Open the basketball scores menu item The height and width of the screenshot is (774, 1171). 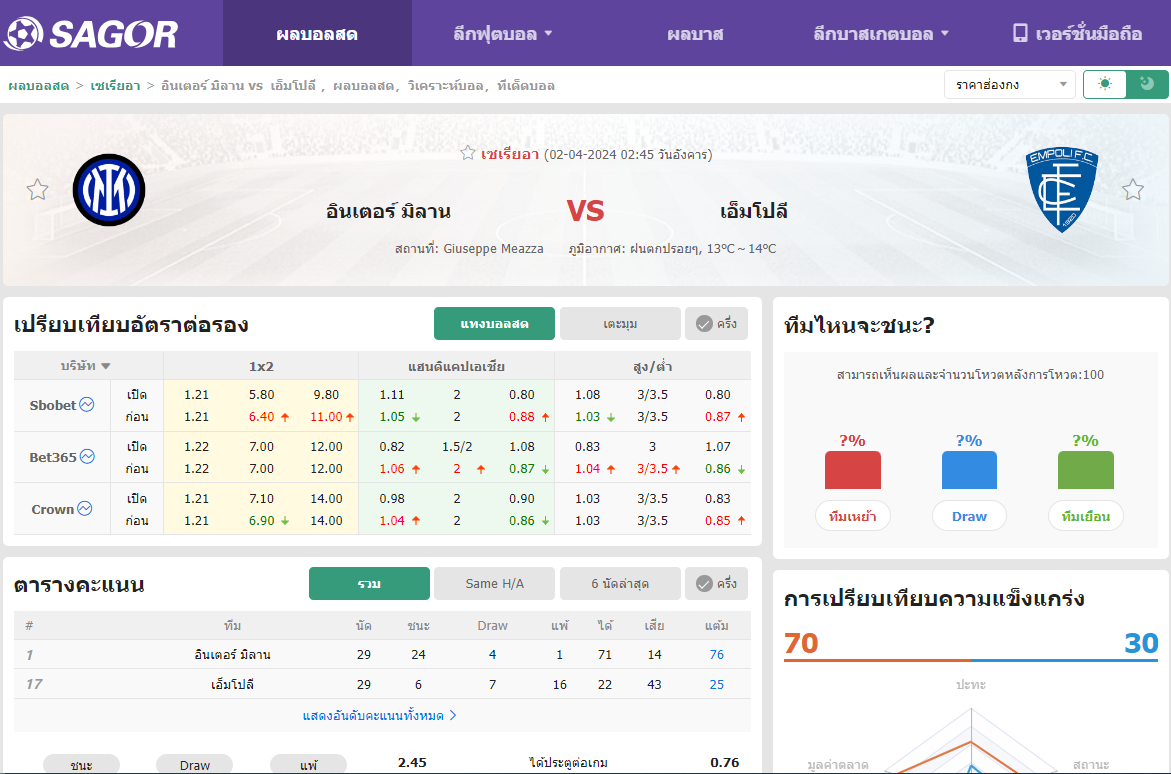(695, 34)
